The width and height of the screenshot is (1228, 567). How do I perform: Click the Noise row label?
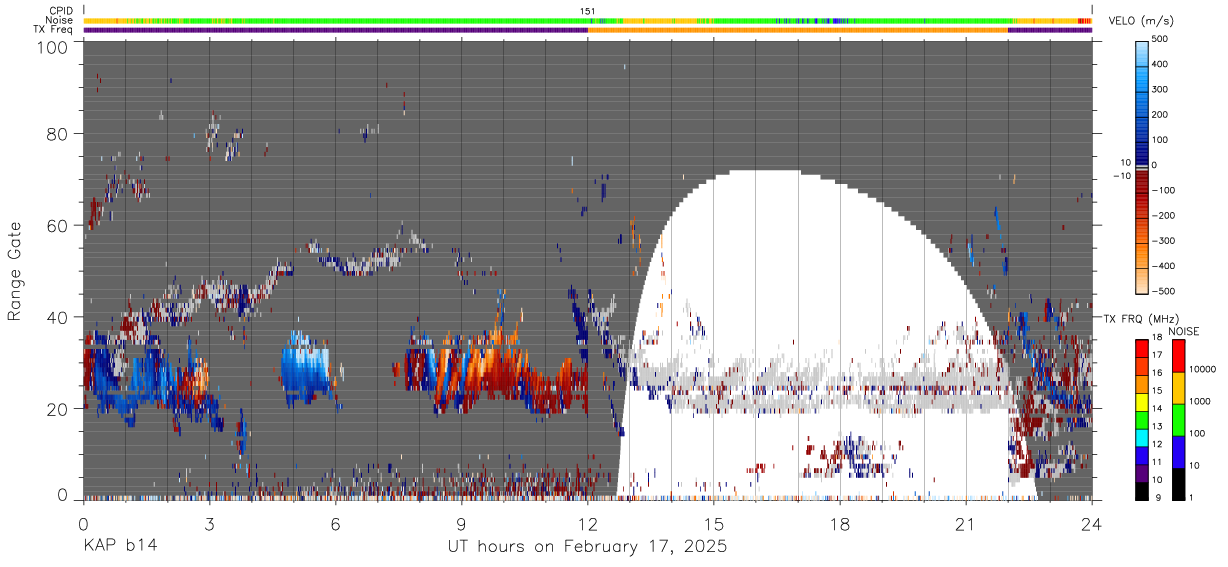click(x=58, y=19)
